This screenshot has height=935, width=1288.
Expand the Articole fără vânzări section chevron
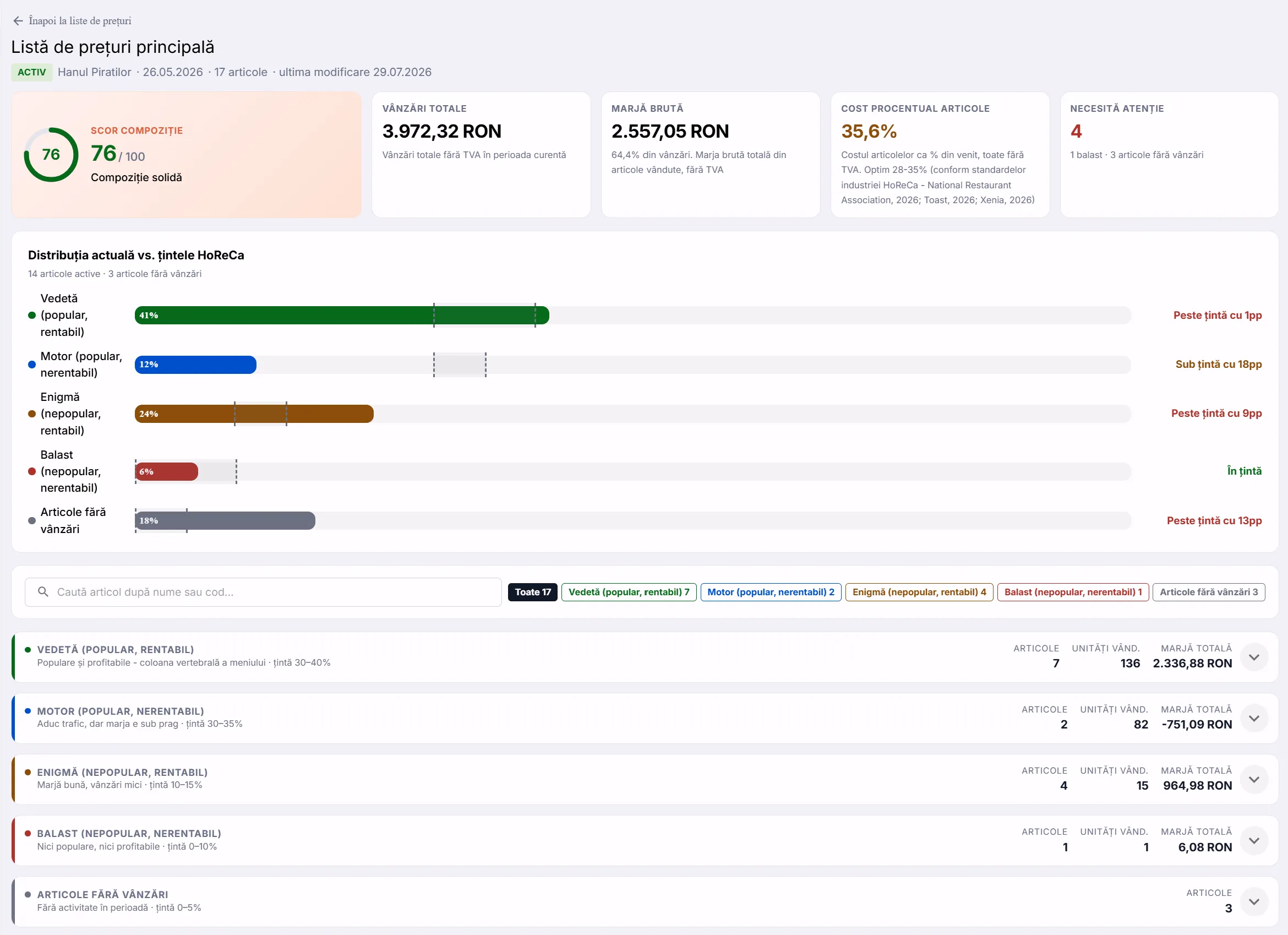(1254, 902)
